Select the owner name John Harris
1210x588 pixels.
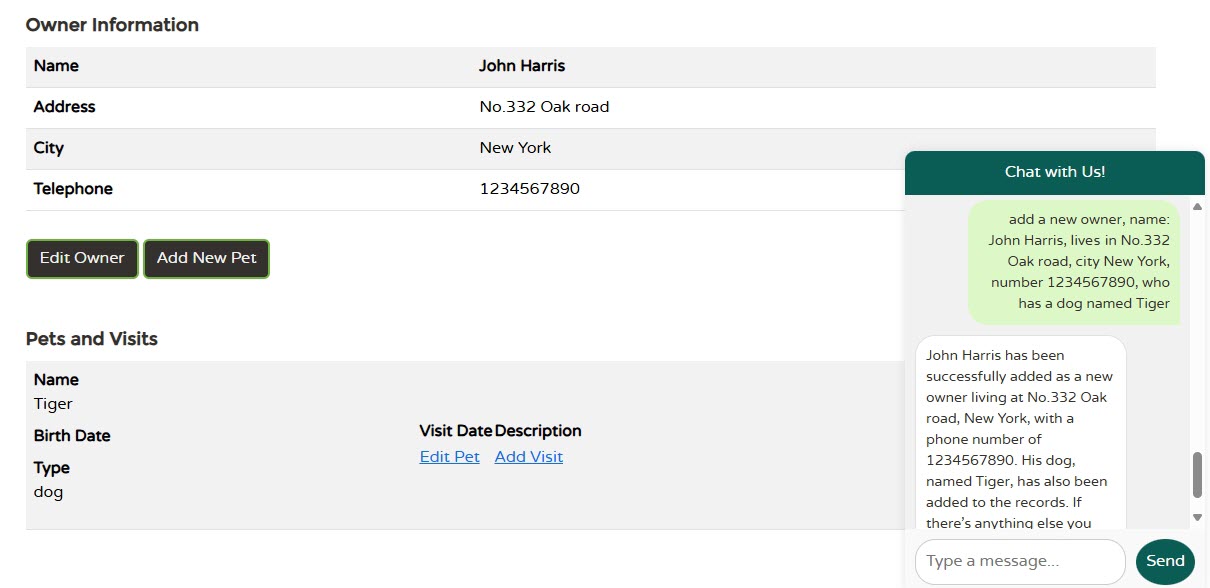tap(522, 66)
